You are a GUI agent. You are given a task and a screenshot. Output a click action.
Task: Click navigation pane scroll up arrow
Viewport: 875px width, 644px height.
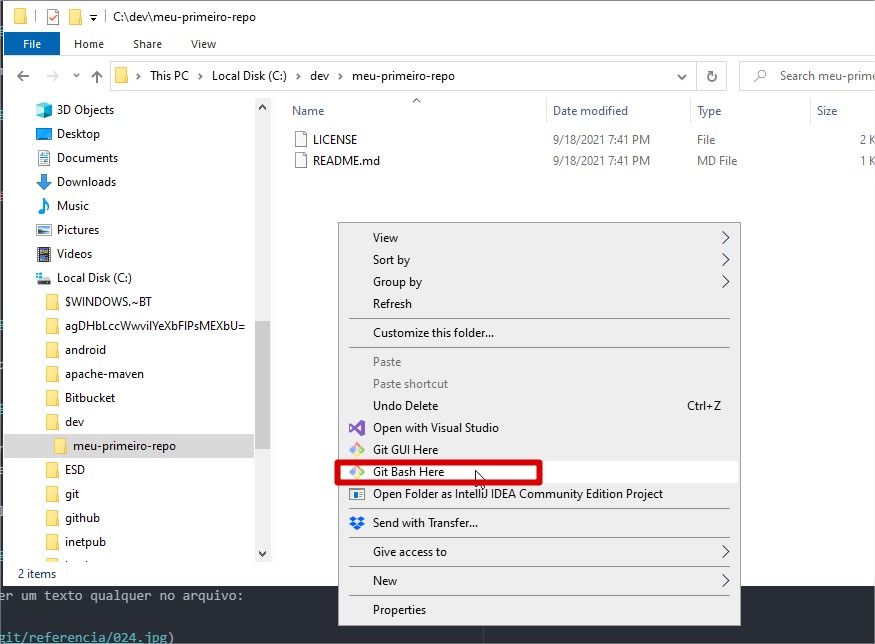262,107
